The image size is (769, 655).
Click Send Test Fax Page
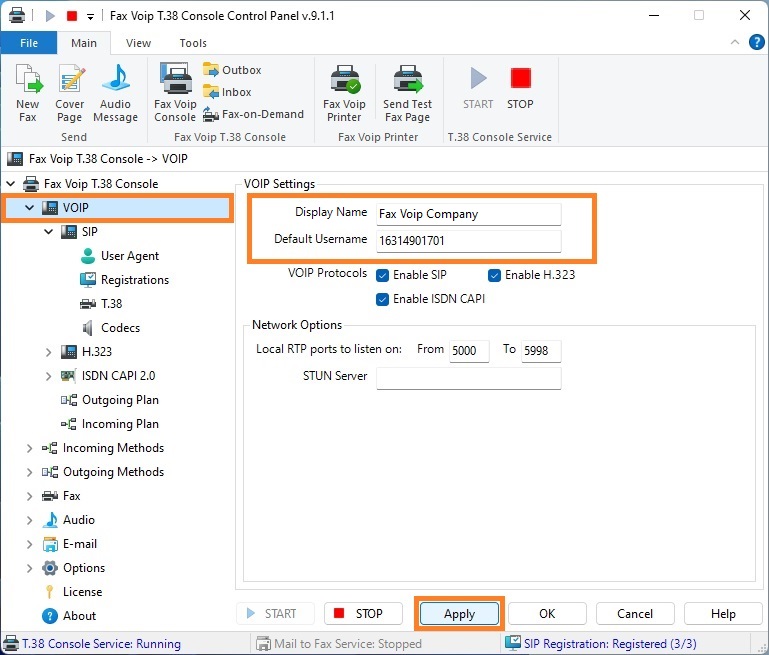[407, 93]
